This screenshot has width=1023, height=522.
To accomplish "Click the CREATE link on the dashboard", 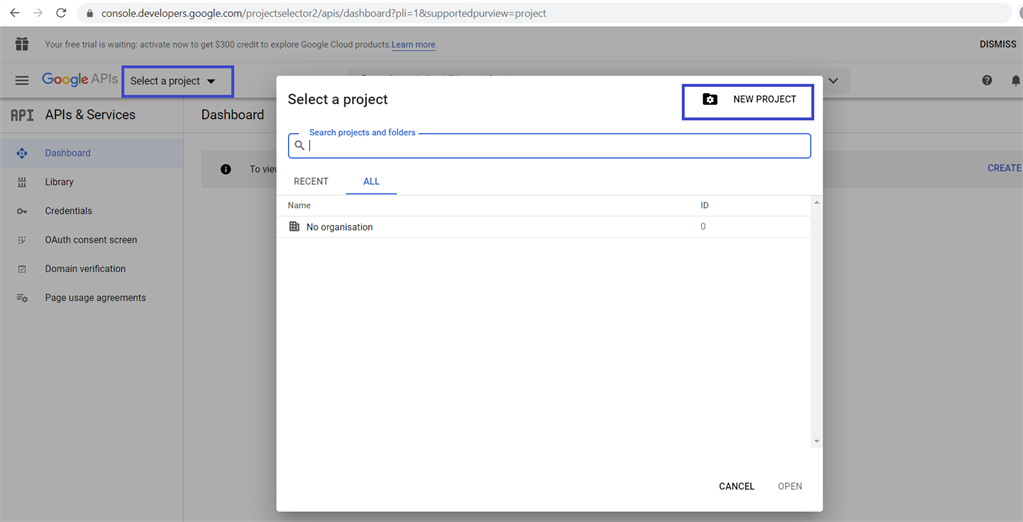I will tap(1004, 168).
